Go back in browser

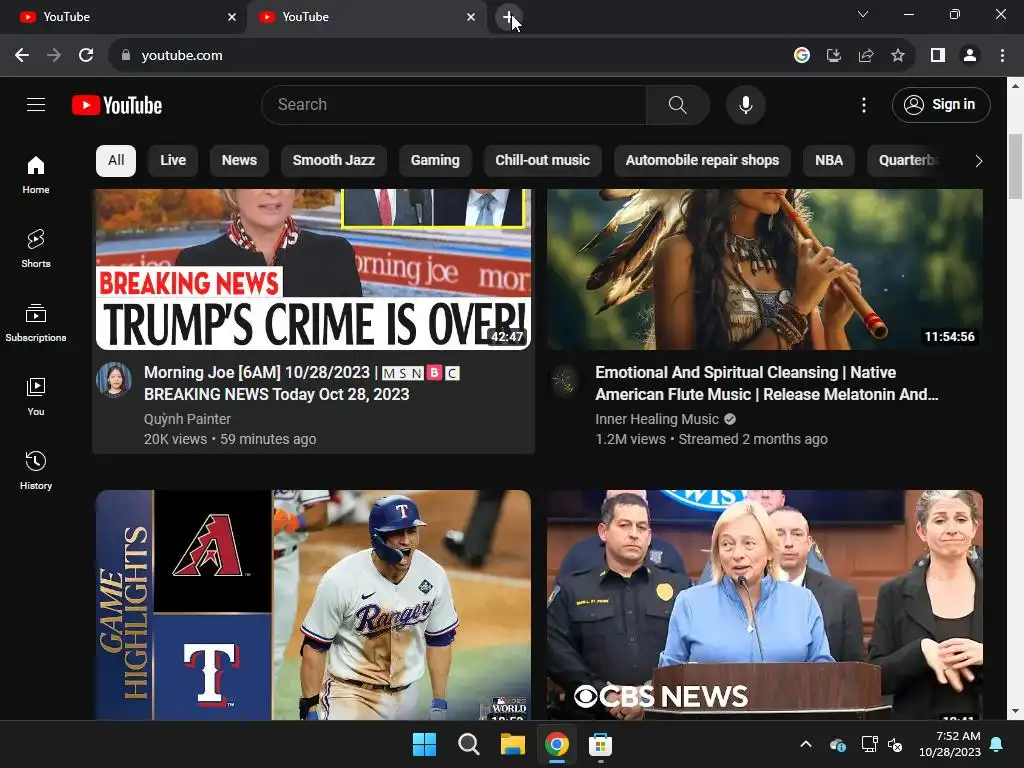click(22, 56)
